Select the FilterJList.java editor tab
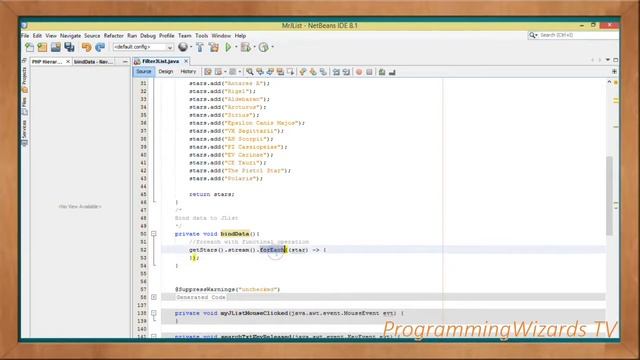This screenshot has width=640, height=360. (161, 61)
